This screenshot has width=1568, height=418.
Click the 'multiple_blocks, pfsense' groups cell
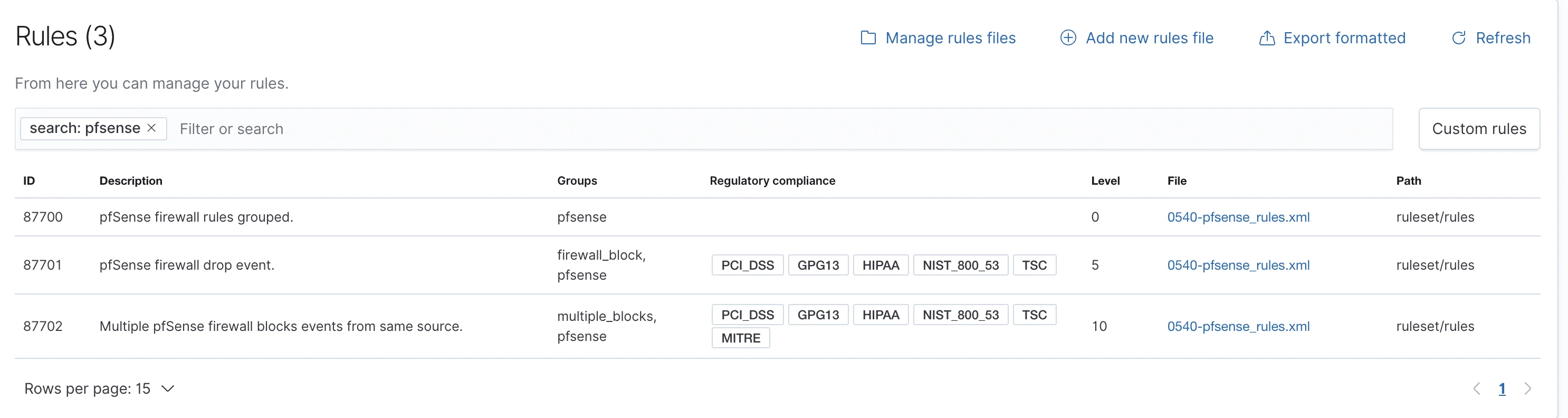click(607, 326)
